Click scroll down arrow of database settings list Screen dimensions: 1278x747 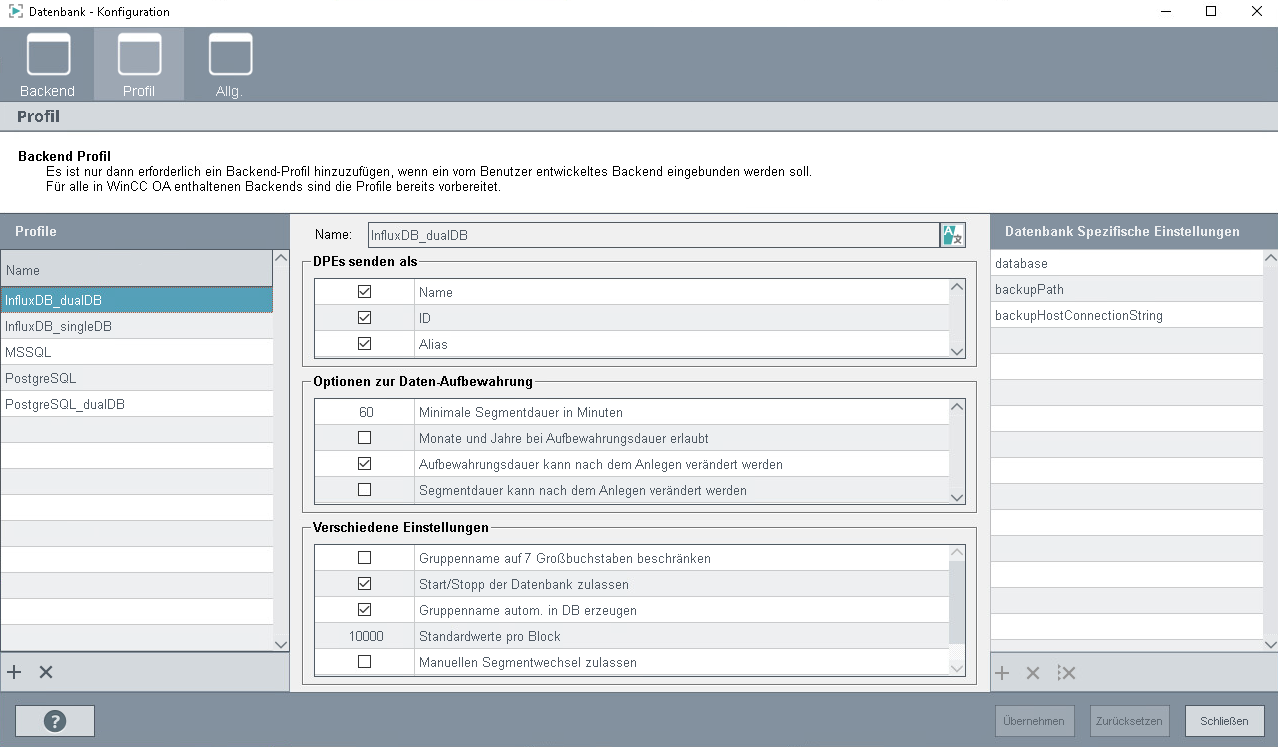[1271, 646]
